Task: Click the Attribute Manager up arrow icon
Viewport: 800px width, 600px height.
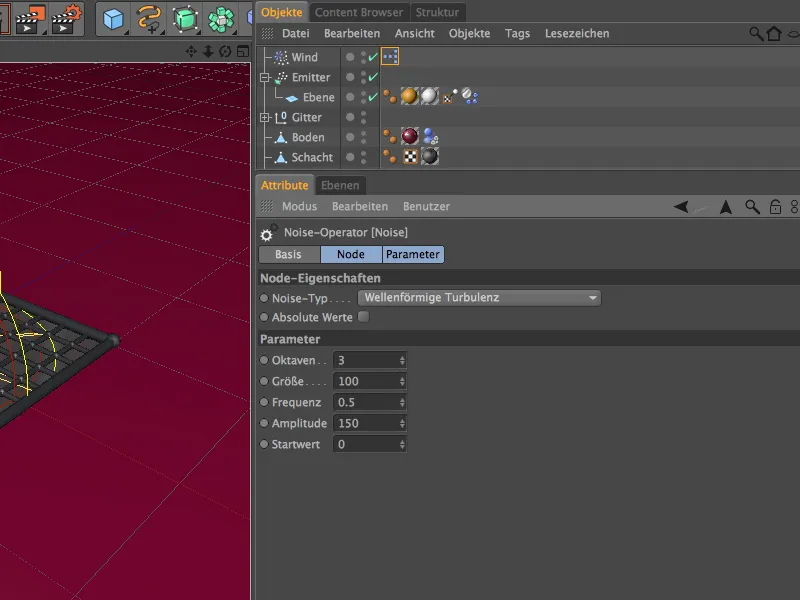Action: pyautogui.click(x=726, y=207)
